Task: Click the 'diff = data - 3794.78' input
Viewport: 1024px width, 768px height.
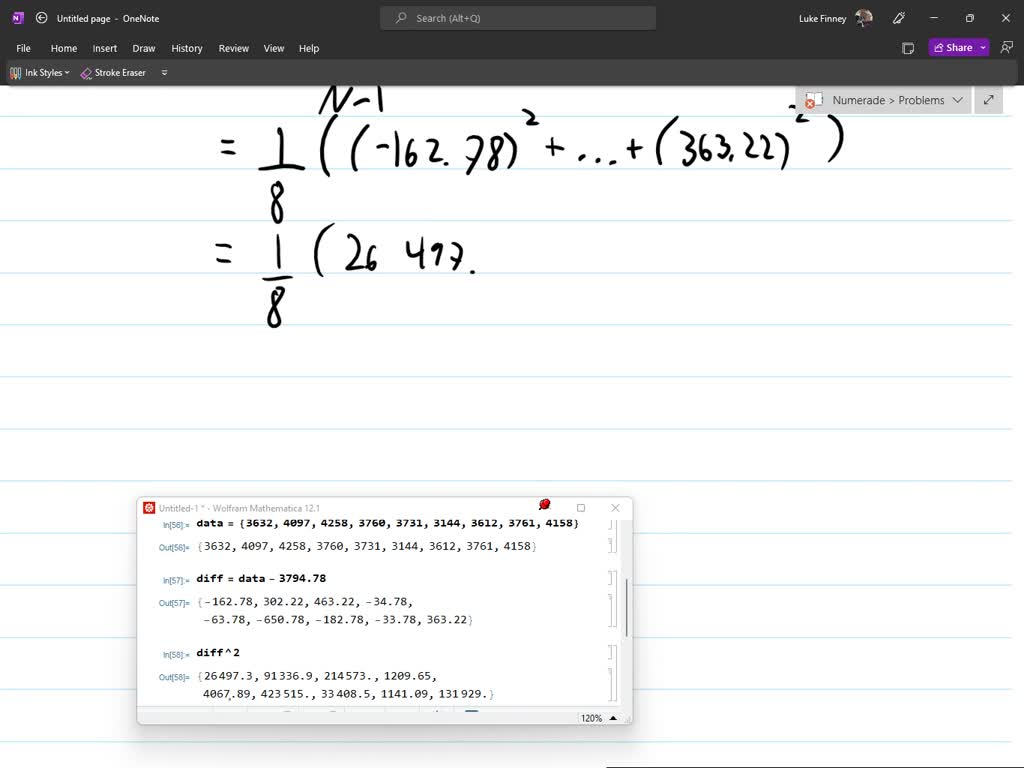Action: pyautogui.click(x=261, y=578)
